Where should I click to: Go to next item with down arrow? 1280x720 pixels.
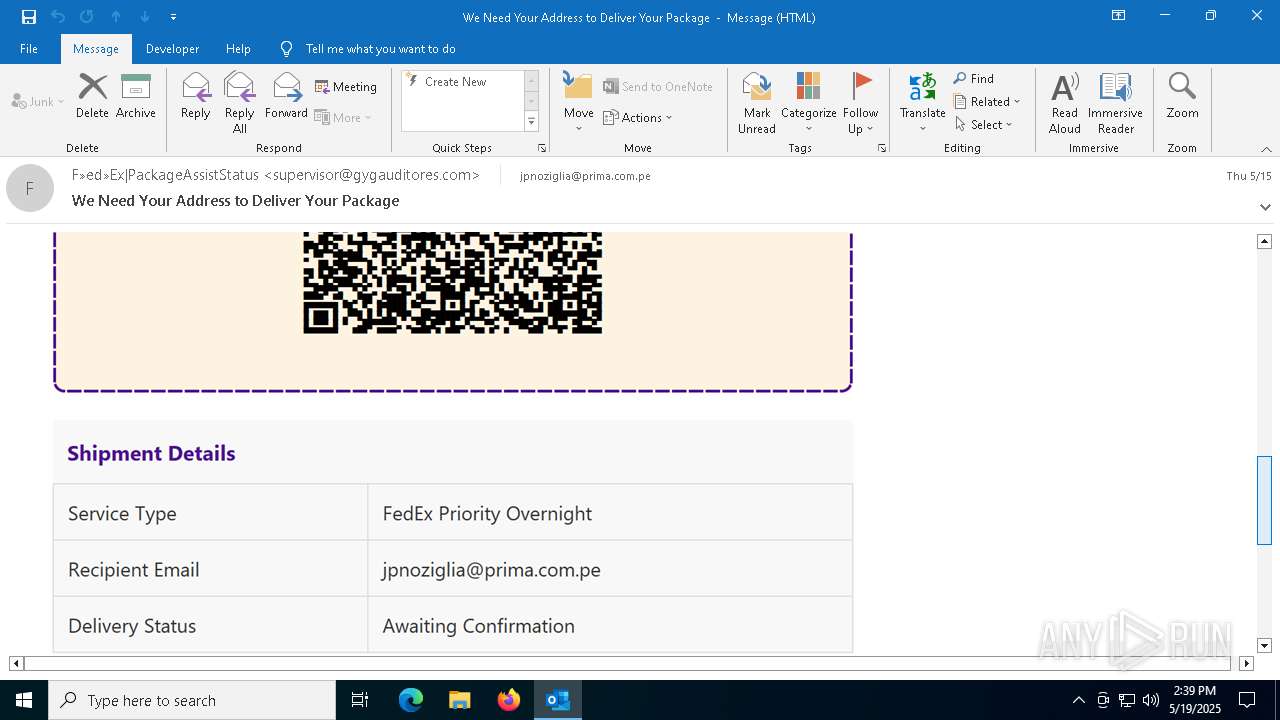pos(145,17)
